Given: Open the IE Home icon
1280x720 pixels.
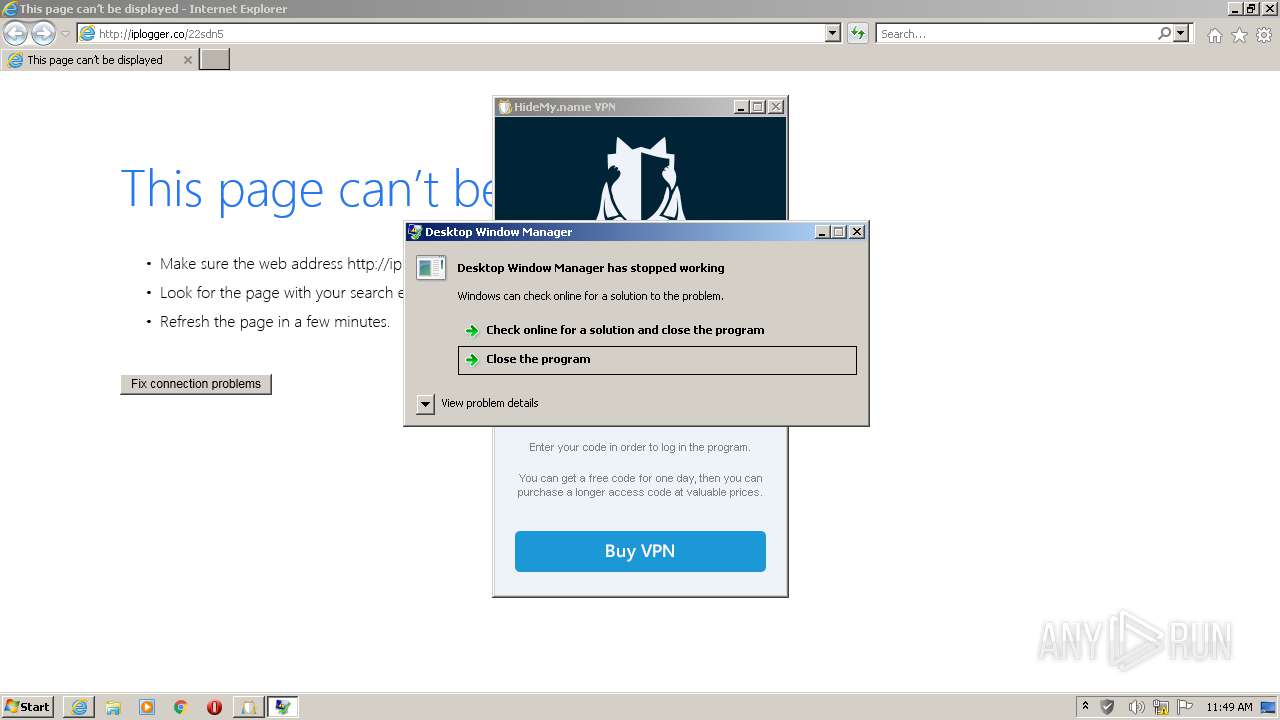Looking at the screenshot, I should click(x=1214, y=35).
